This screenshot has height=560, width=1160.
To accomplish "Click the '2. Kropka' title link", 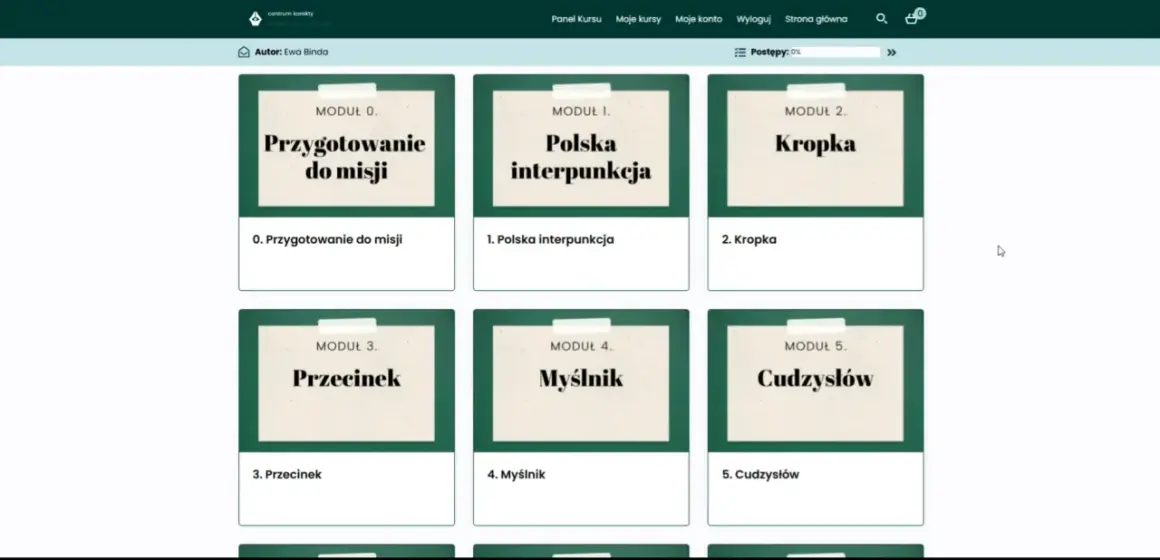I will (x=749, y=240).
